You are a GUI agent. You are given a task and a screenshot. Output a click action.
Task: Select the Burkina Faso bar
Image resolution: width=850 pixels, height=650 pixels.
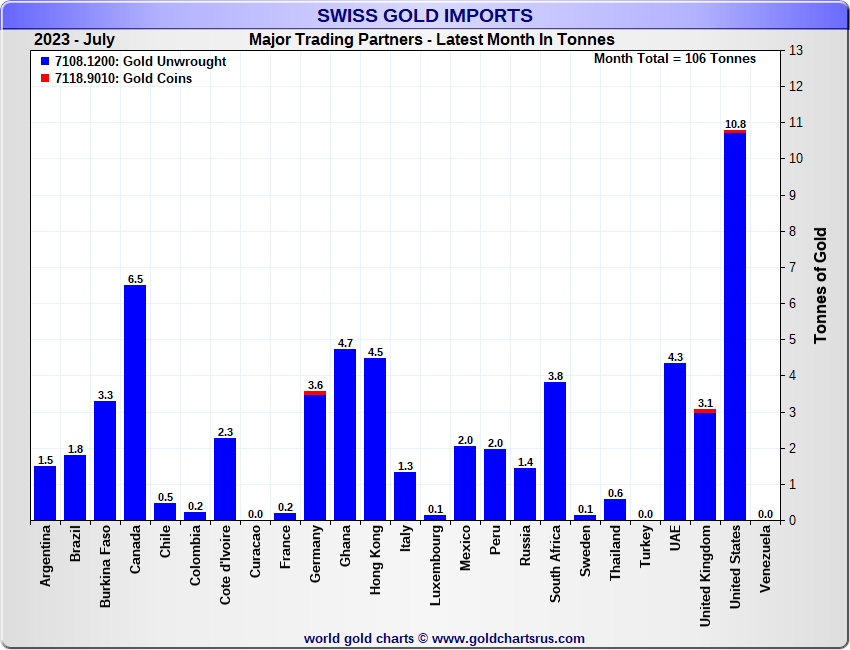tap(105, 460)
